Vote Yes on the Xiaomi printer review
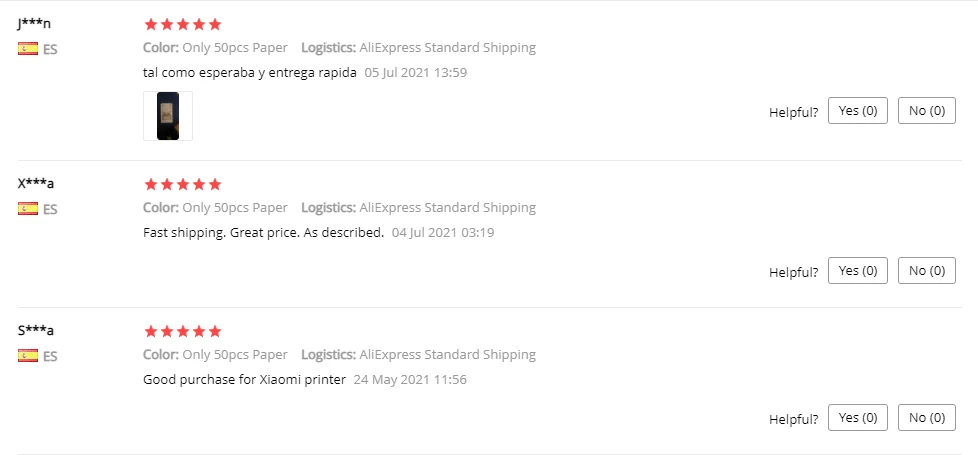Viewport: 978px width, 455px height. [857, 418]
